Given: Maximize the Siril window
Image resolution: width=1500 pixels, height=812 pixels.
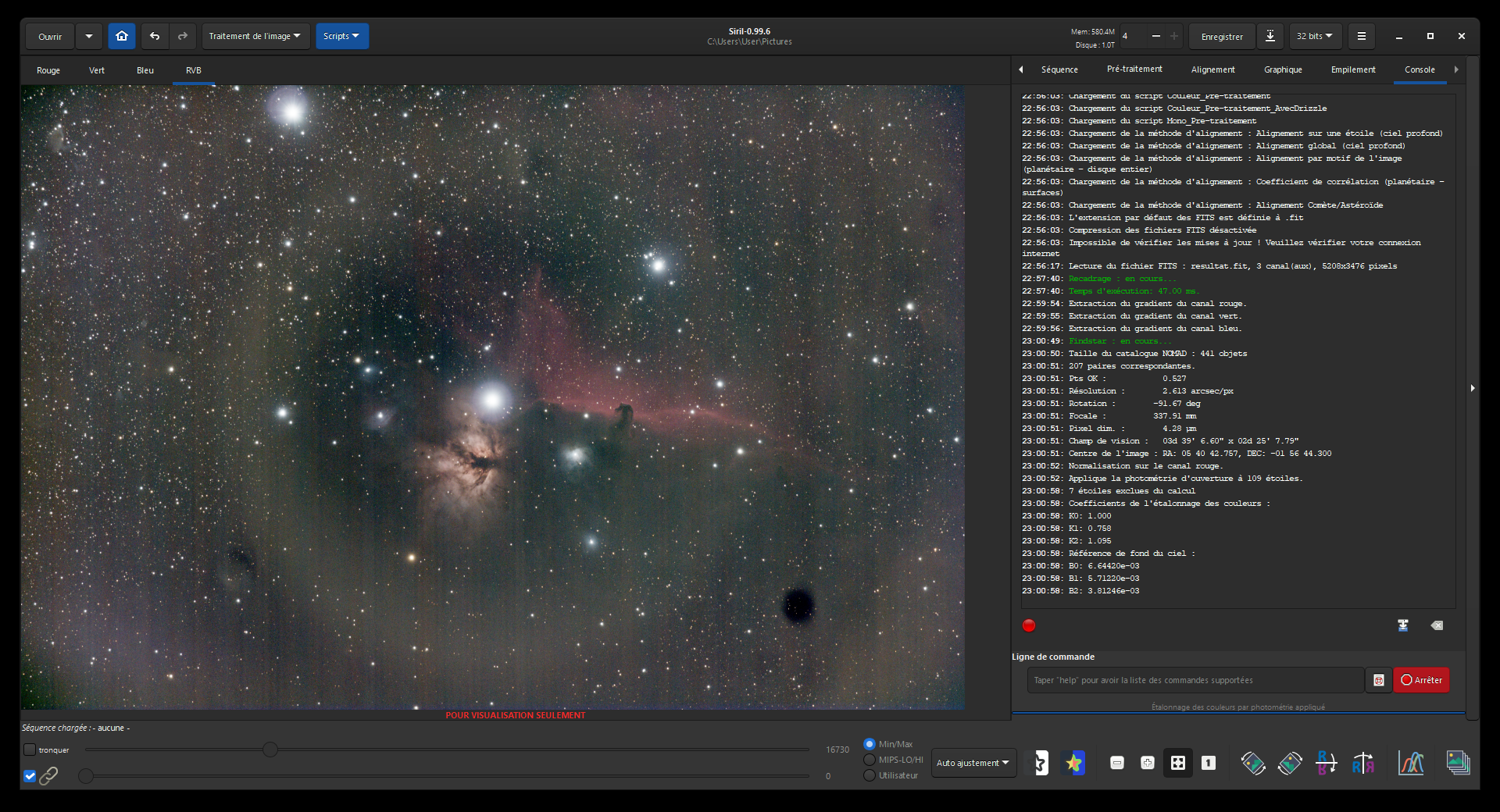Looking at the screenshot, I should (x=1430, y=36).
